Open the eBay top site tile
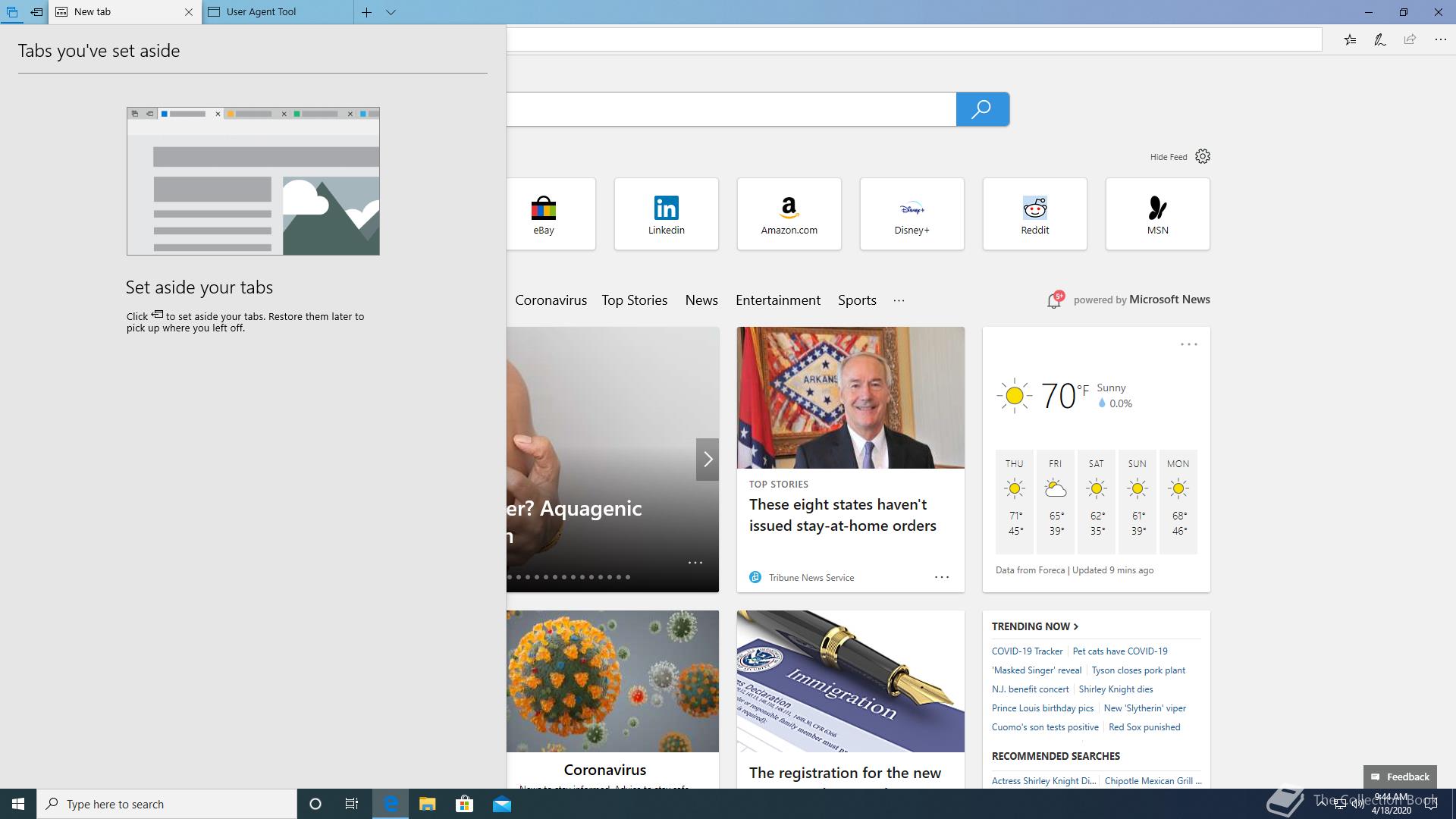1456x819 pixels. click(x=551, y=214)
